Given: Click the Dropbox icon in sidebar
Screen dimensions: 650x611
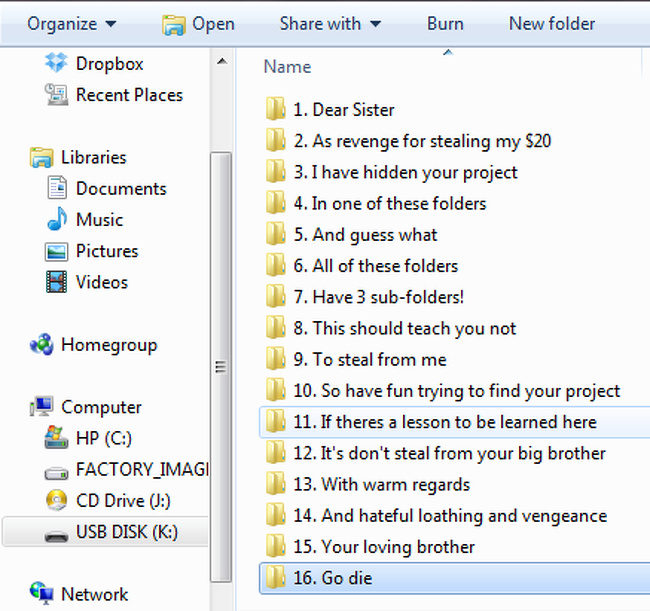Looking at the screenshot, I should pyautogui.click(x=57, y=64).
